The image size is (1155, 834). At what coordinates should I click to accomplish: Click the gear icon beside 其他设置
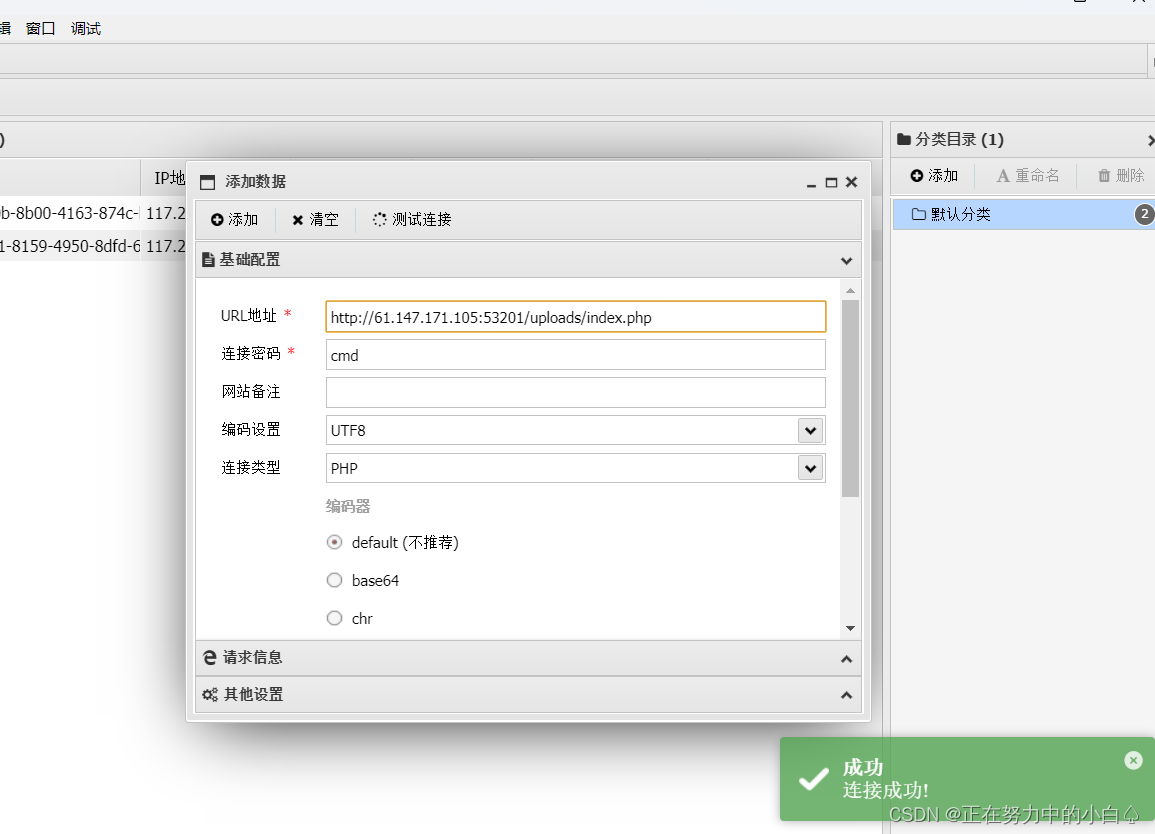[x=208, y=694]
